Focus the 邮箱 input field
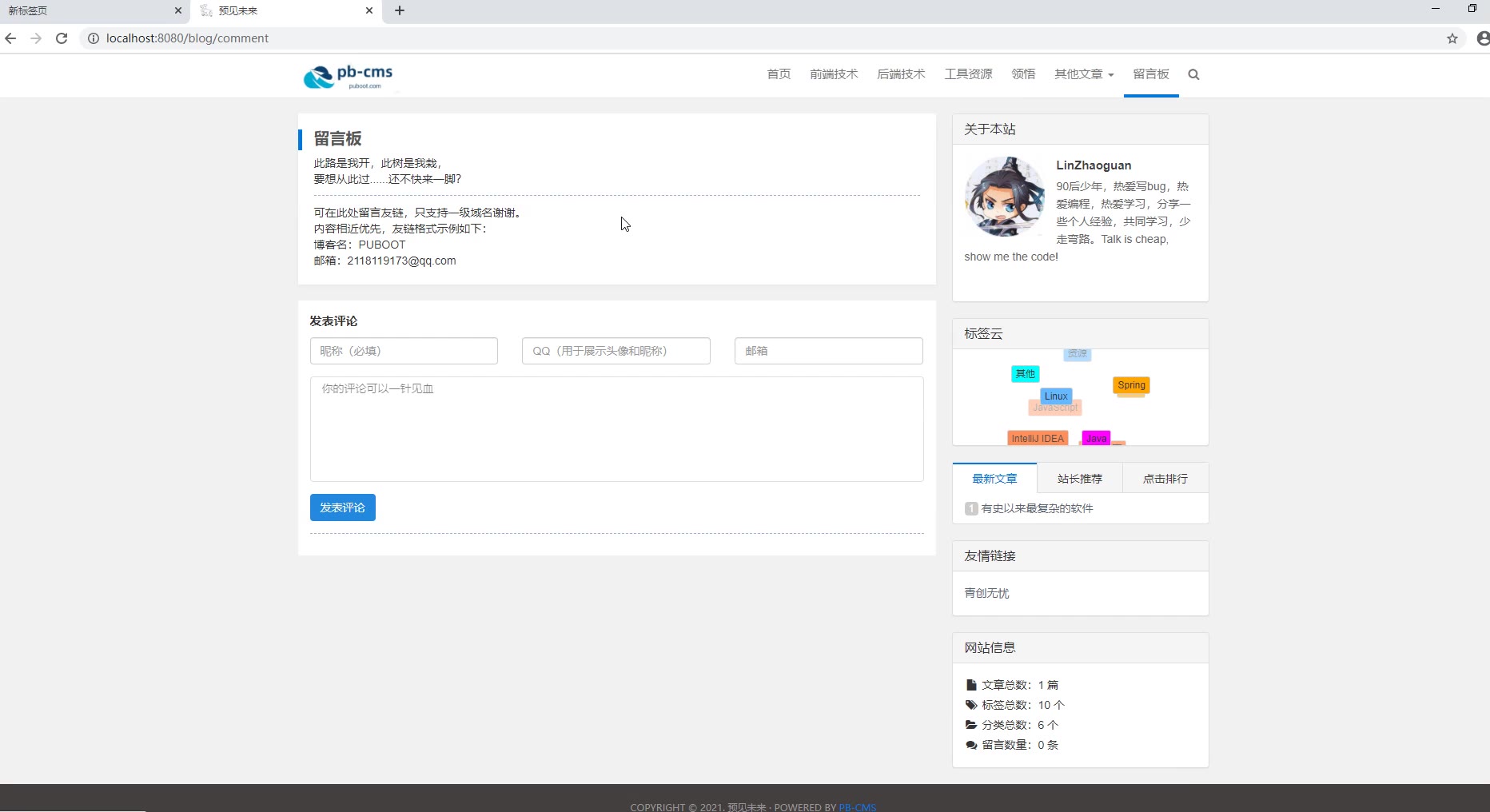The width and height of the screenshot is (1490, 812). click(829, 351)
